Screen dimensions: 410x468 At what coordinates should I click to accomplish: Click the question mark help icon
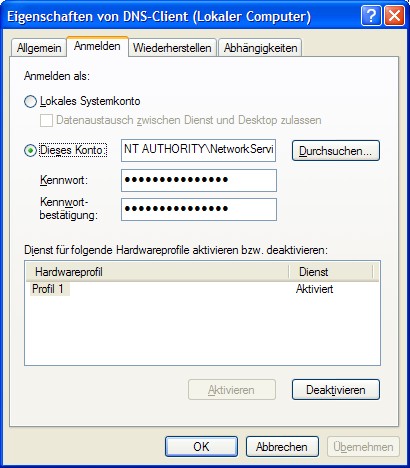(x=371, y=16)
